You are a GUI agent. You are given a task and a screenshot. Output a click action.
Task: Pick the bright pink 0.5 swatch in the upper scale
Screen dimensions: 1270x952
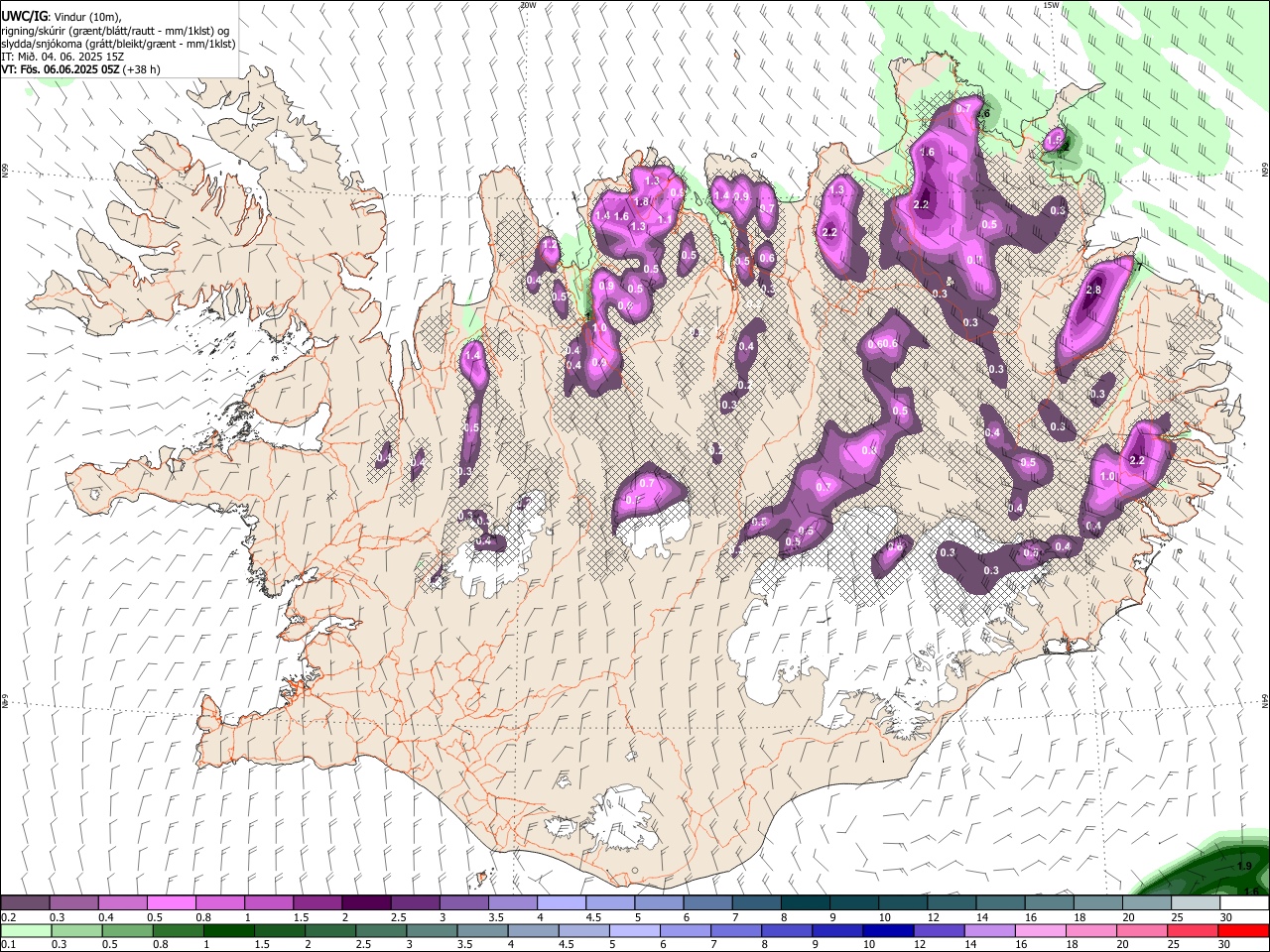[x=171, y=903]
